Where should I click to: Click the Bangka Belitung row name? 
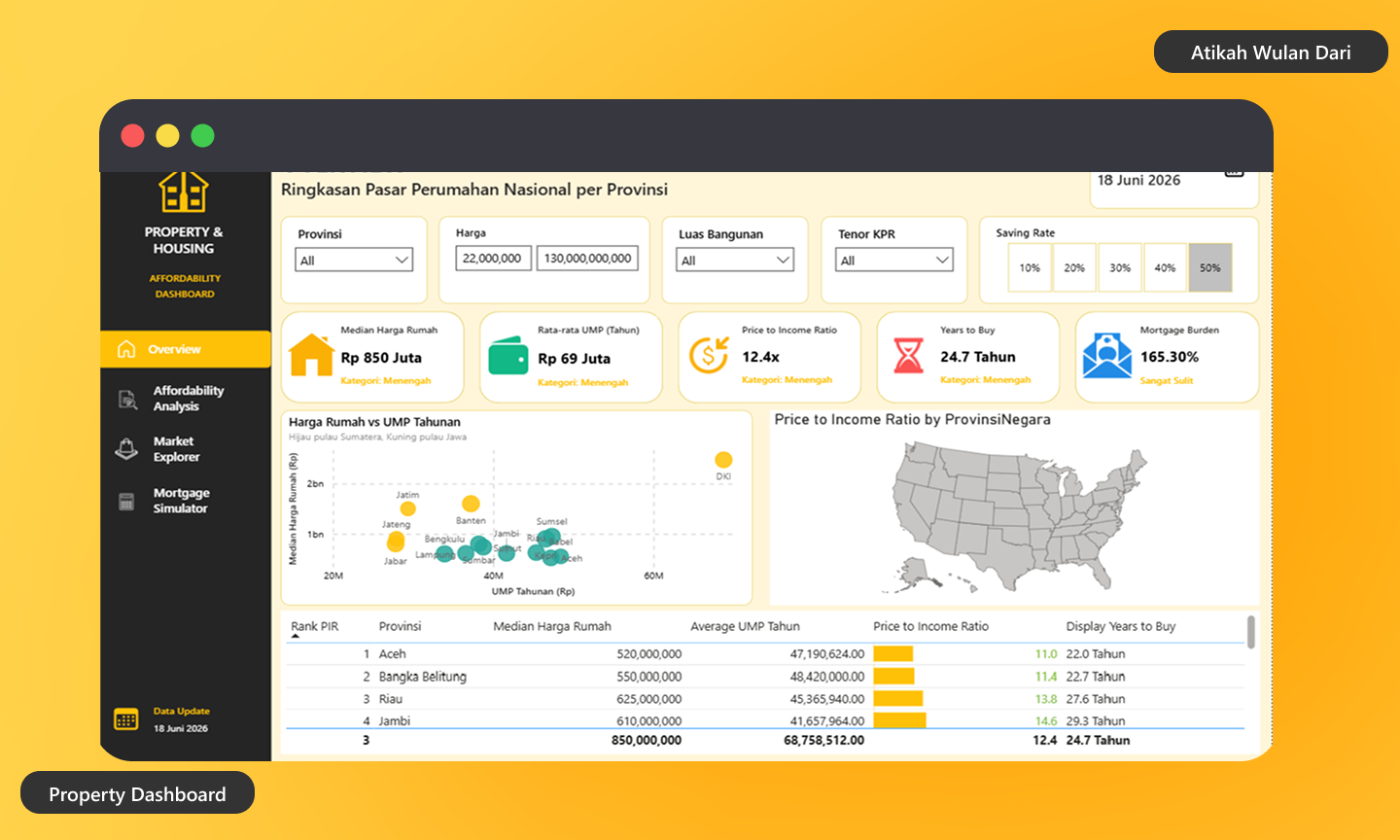(422, 676)
